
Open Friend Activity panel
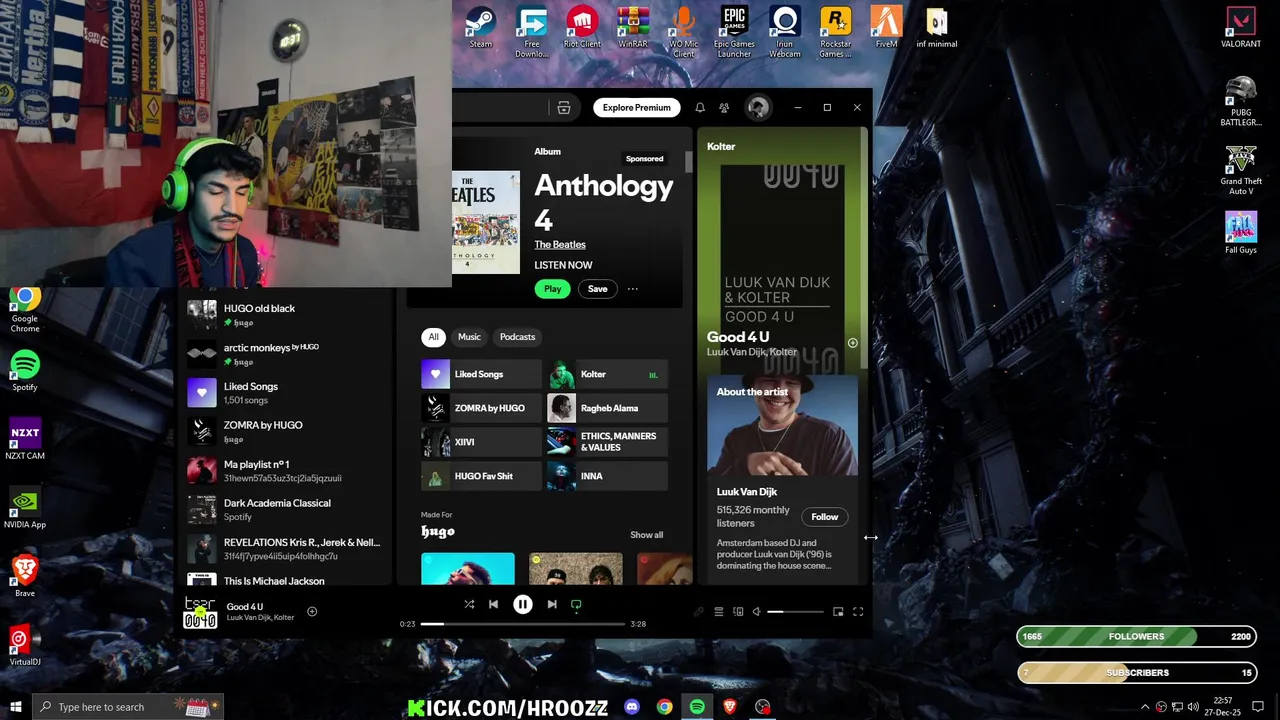724,108
